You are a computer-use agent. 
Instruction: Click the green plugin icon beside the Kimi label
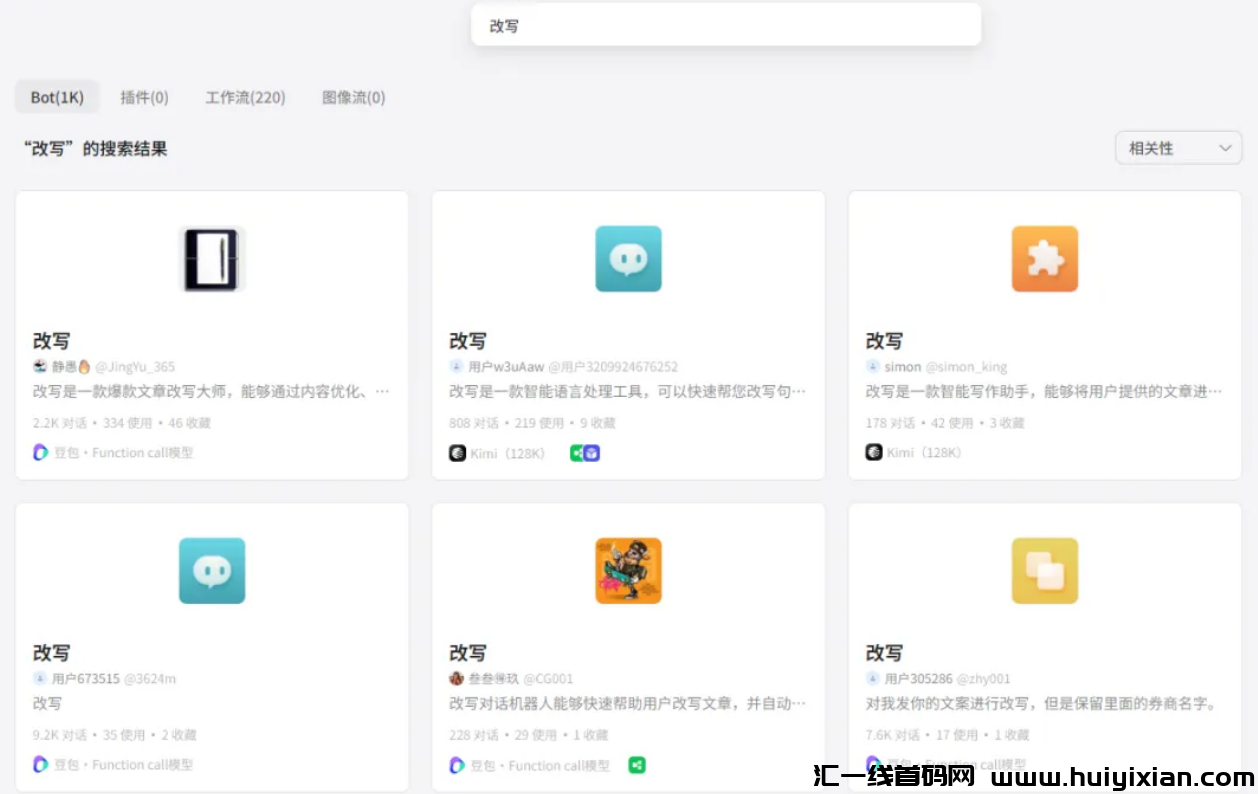pos(574,453)
